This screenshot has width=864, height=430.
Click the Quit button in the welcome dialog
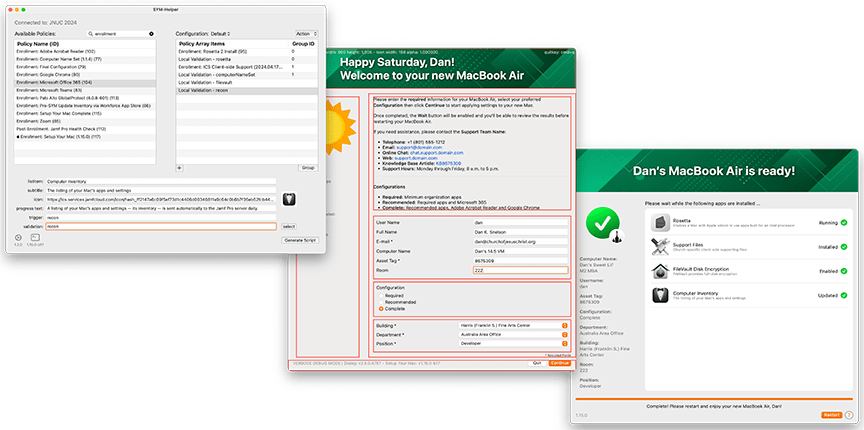tap(537, 363)
